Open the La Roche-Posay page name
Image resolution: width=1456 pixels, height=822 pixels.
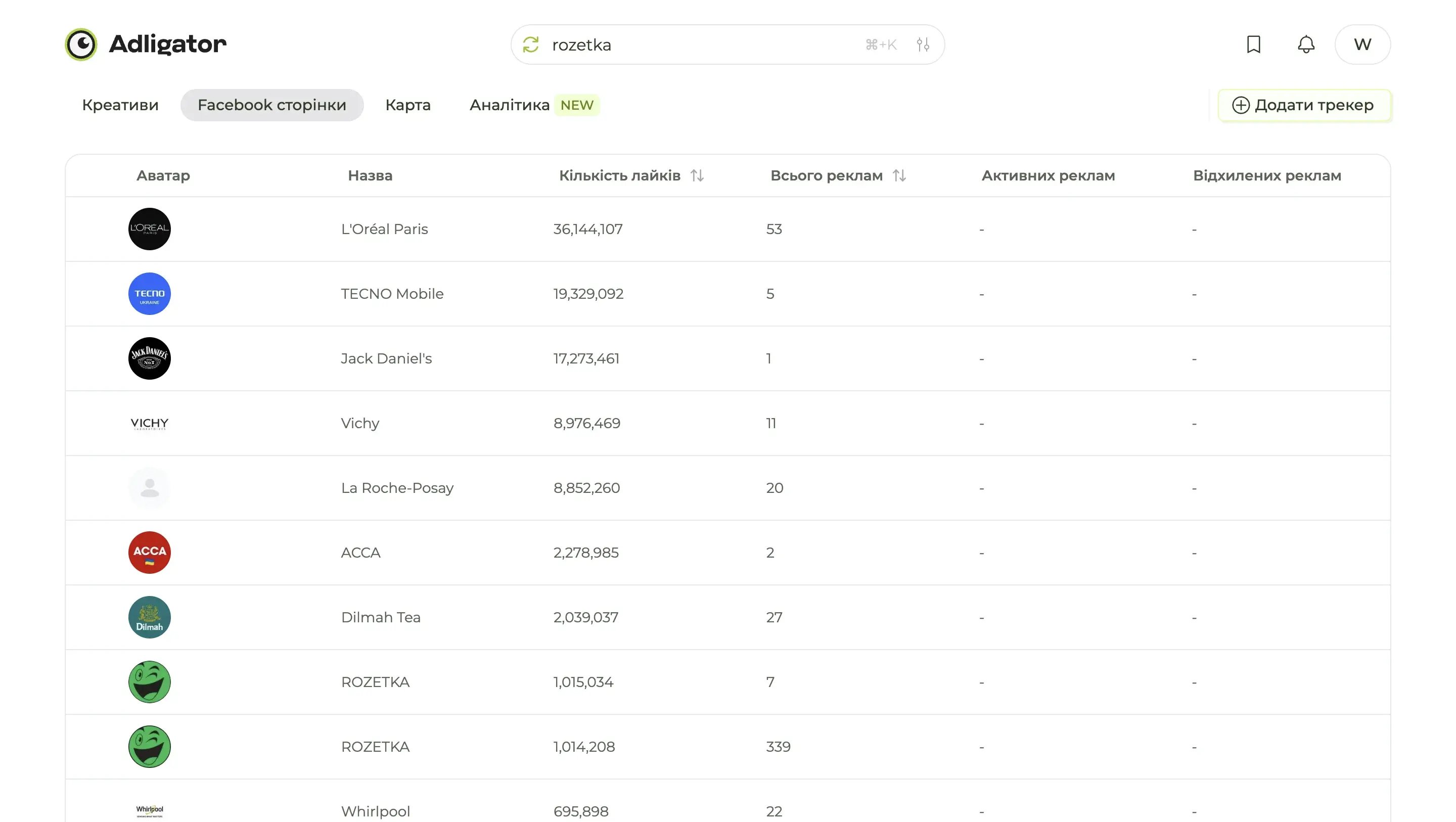tap(397, 488)
